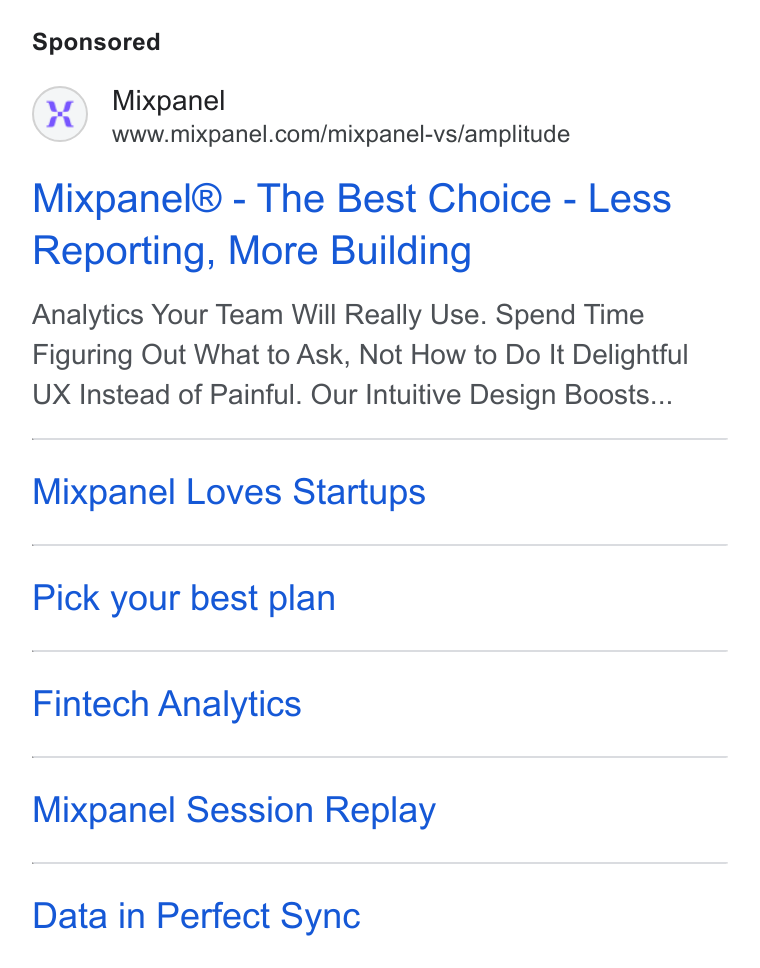Click the Sponsored label
The image size is (760, 968).
click(x=96, y=42)
